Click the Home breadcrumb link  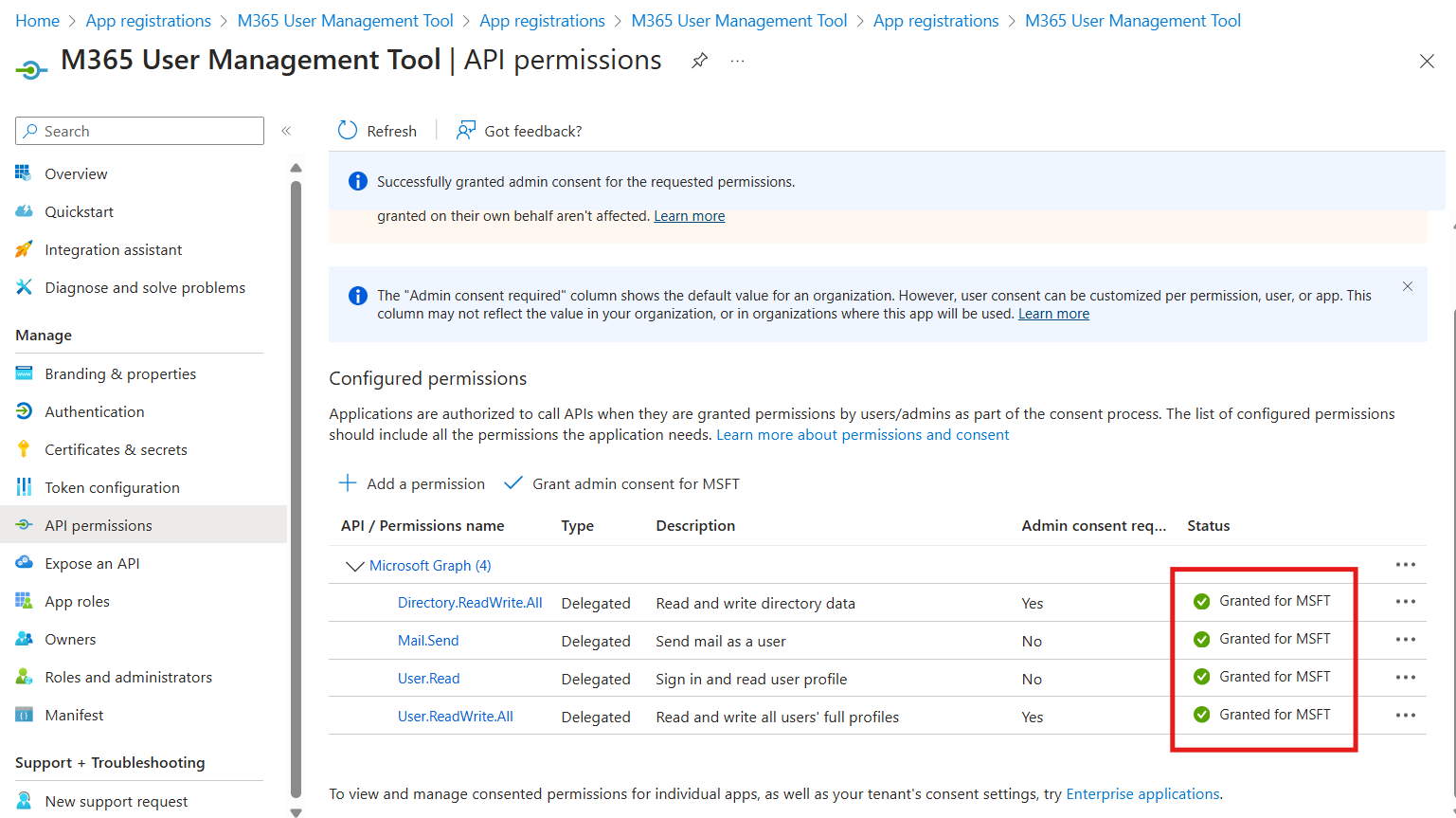point(38,21)
